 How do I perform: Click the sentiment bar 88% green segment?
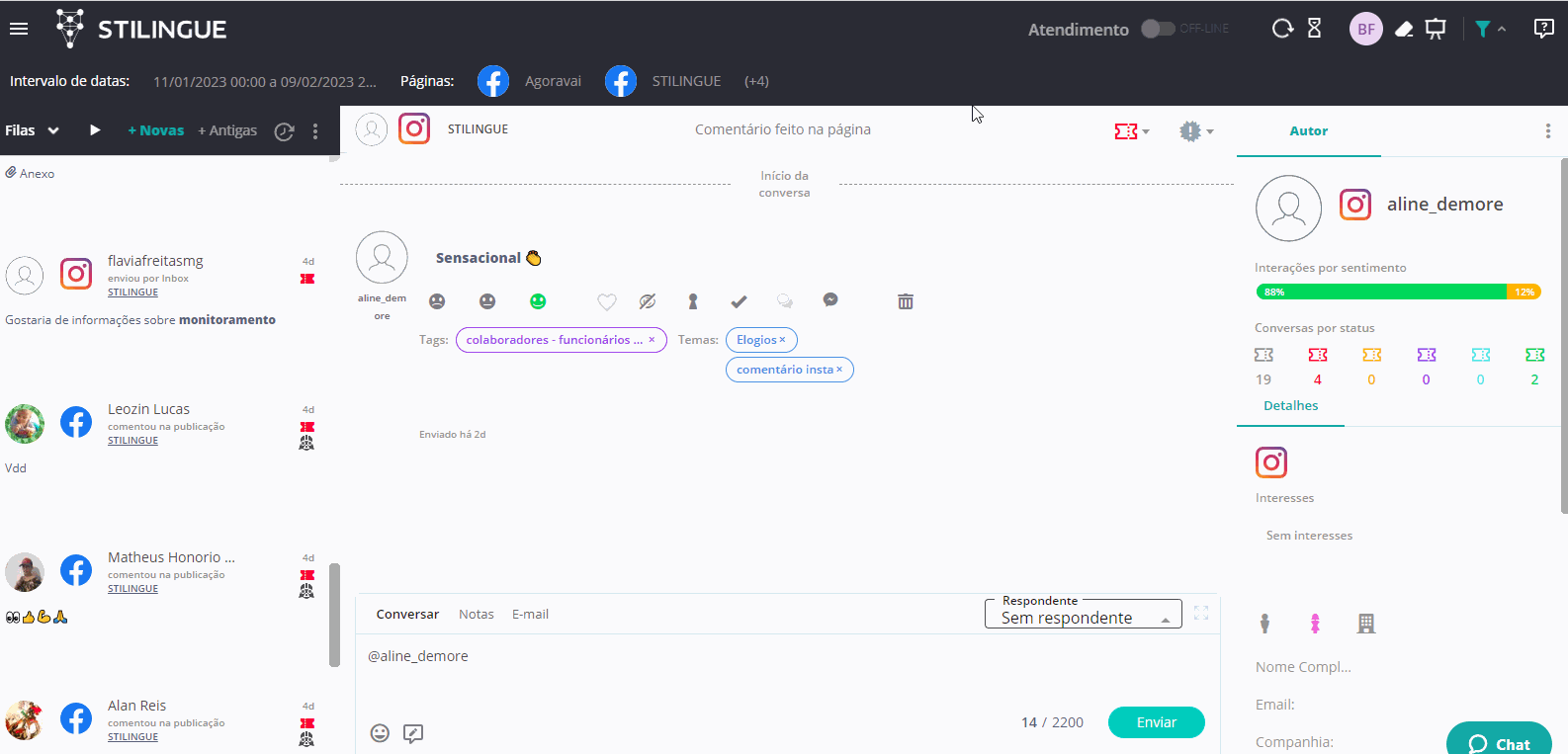tap(1381, 292)
